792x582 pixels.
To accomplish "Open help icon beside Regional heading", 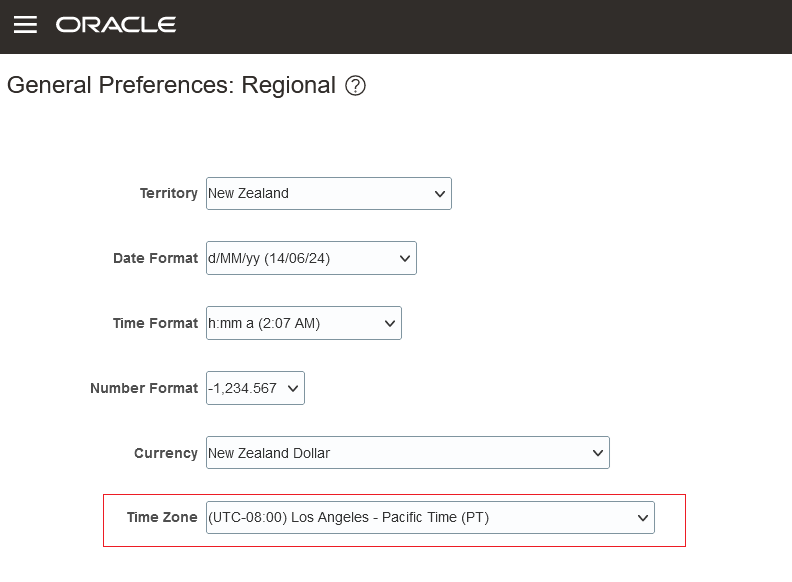I will click(x=355, y=85).
